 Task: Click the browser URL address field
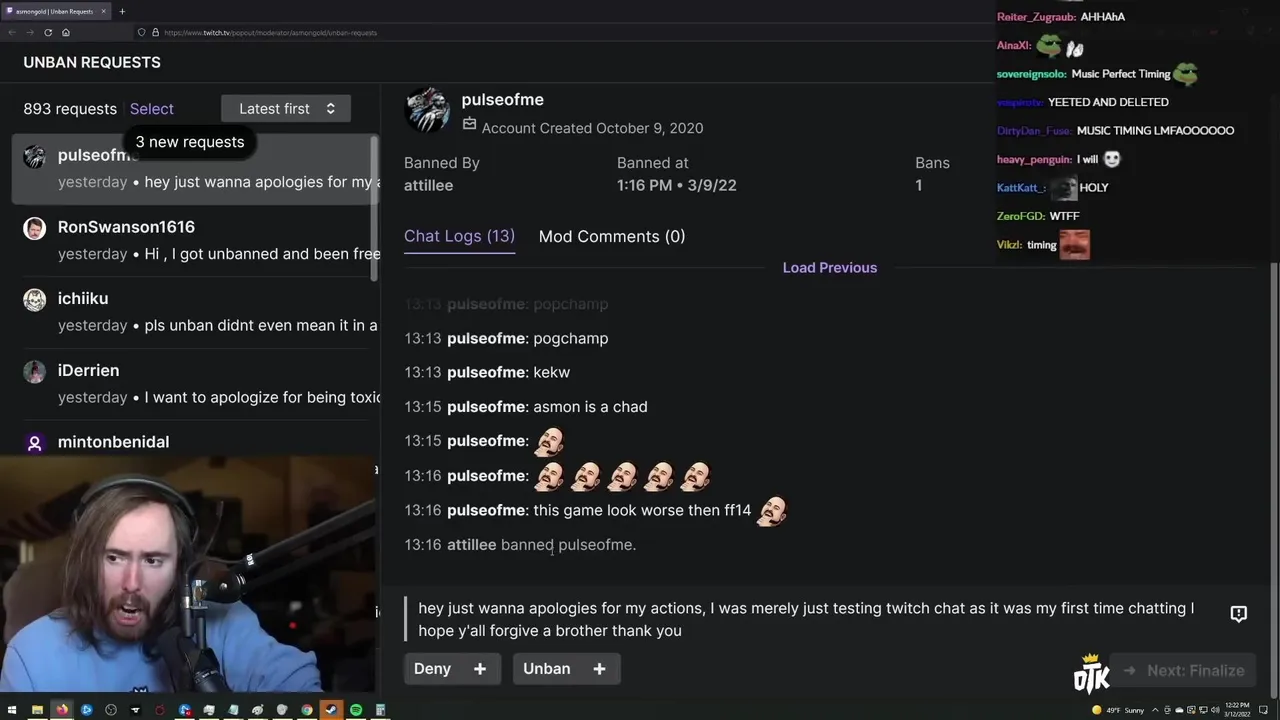tap(560, 32)
